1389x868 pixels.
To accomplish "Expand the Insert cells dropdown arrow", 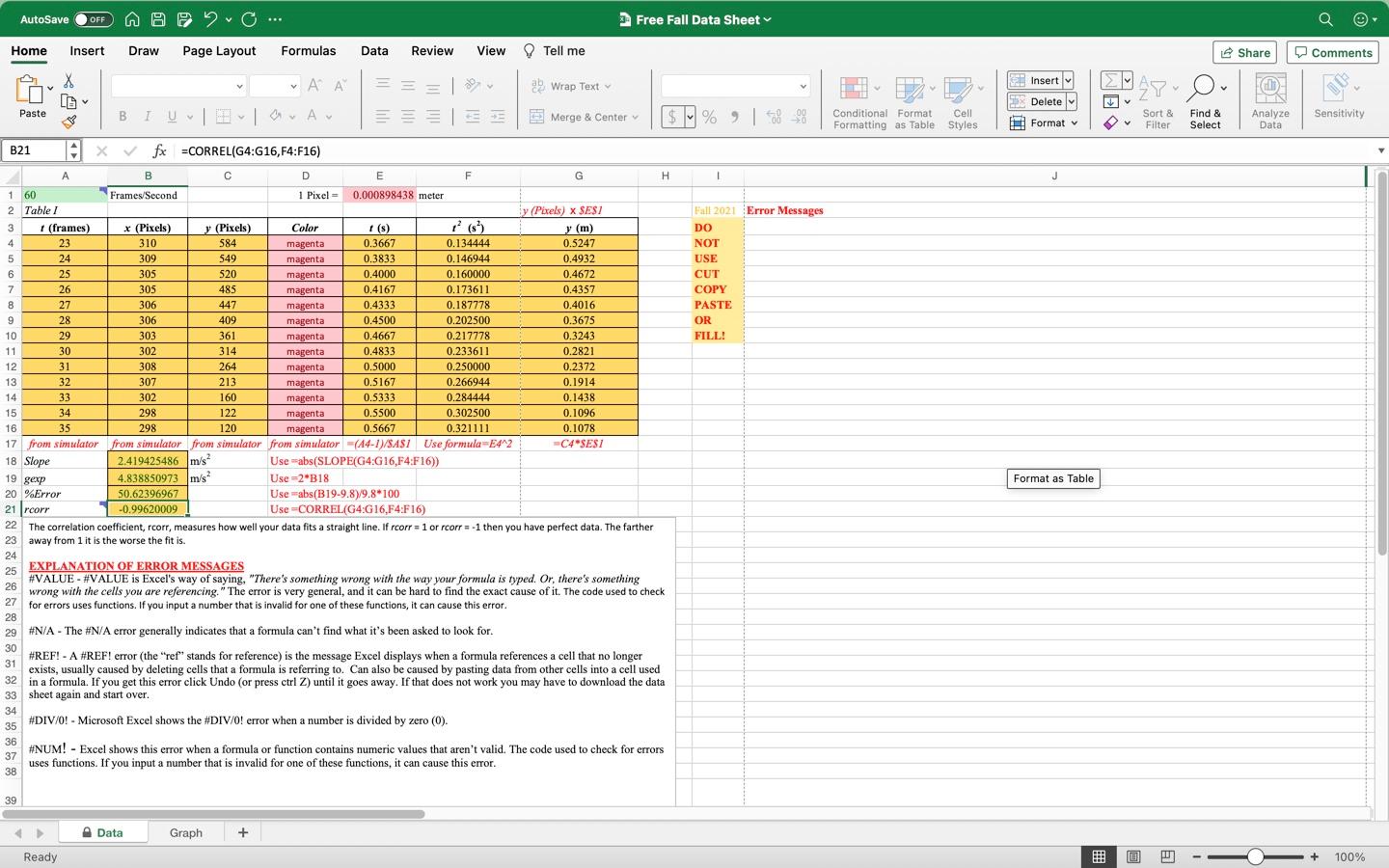I will 1068,80.
